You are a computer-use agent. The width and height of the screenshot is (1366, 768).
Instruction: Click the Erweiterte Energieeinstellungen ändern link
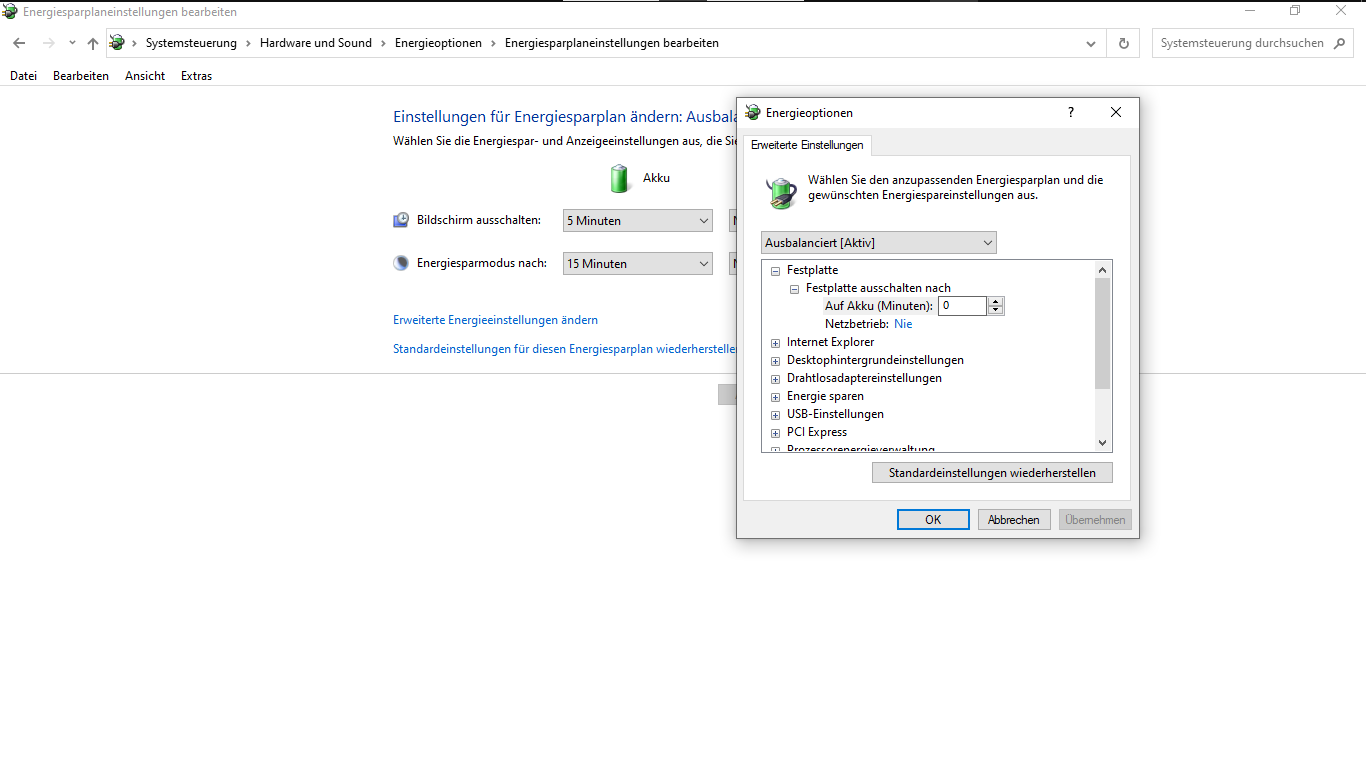494,319
